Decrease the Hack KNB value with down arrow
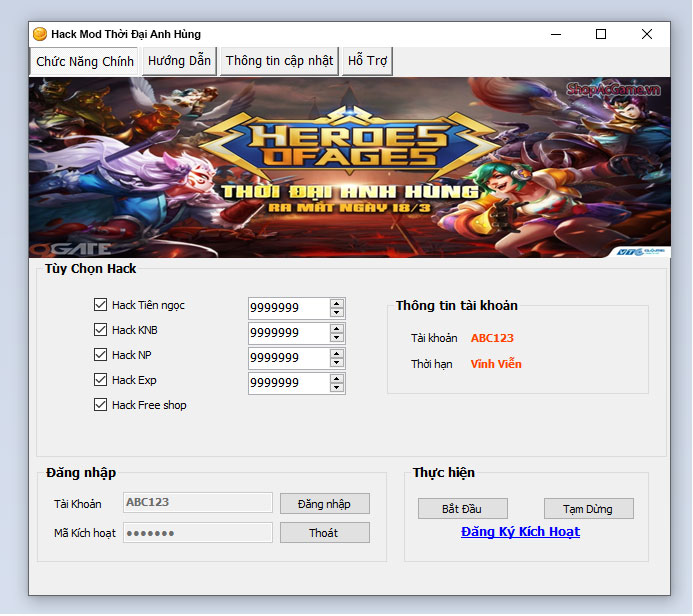 [337, 338]
